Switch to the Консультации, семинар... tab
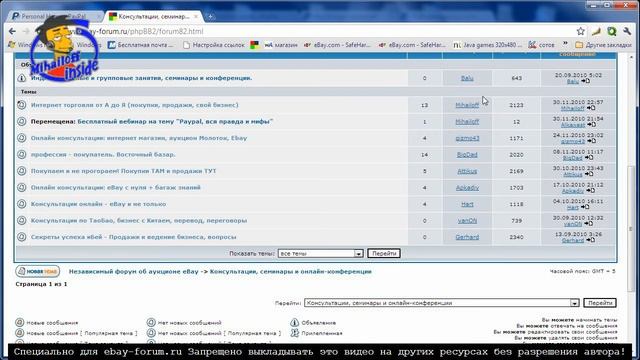This screenshot has width=640, height=360. point(153,16)
